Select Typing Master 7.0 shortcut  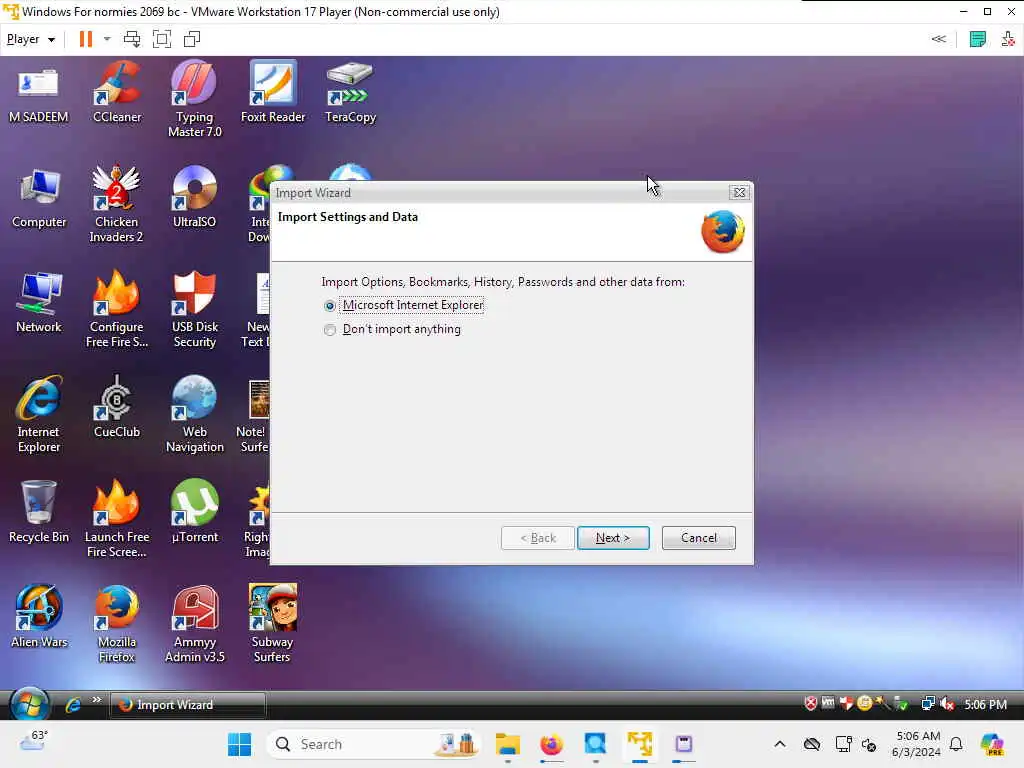point(195,99)
